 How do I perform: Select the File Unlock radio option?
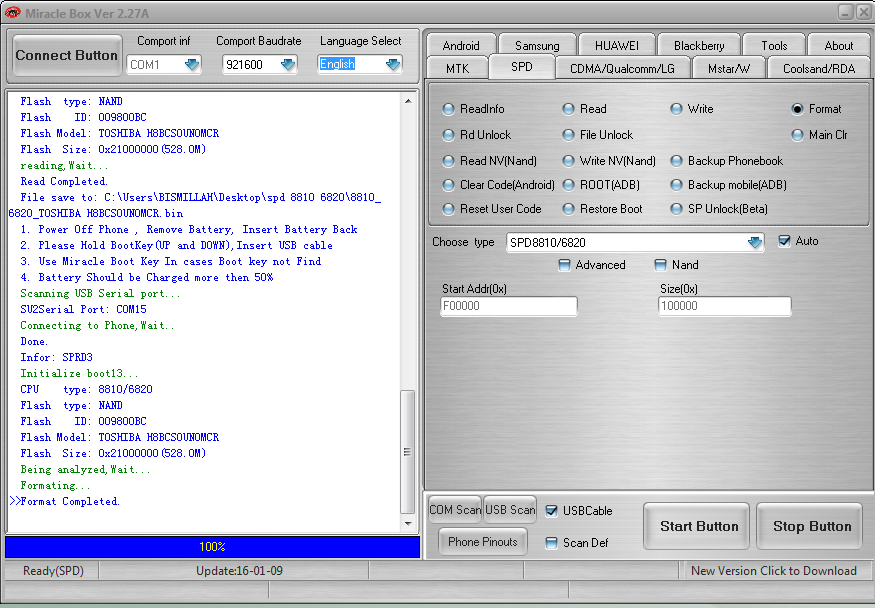(x=598, y=134)
